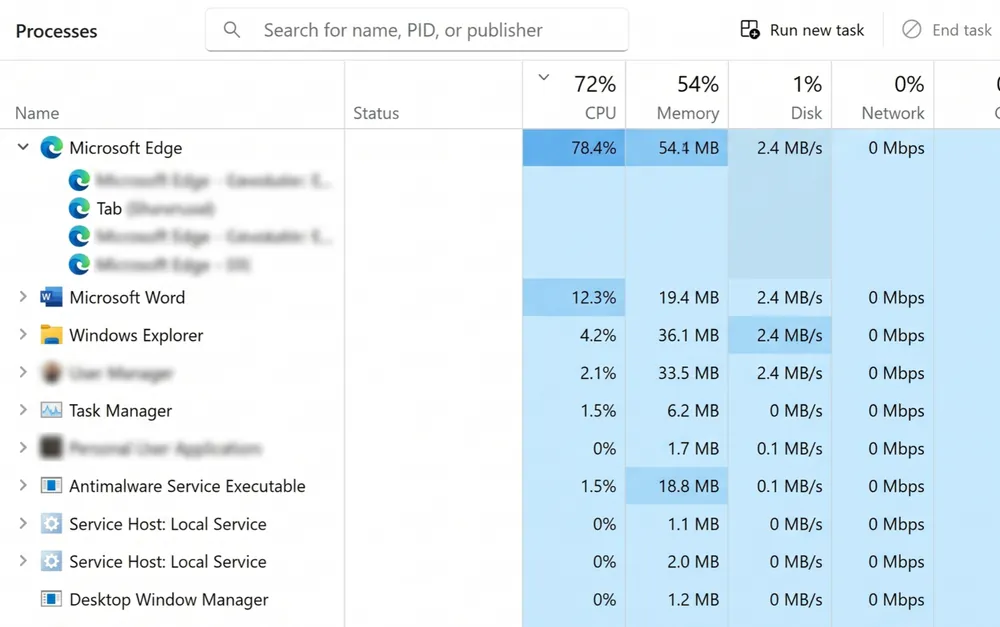Click the Microsoft Word process icon
This screenshot has height=627, width=1000.
[51, 297]
